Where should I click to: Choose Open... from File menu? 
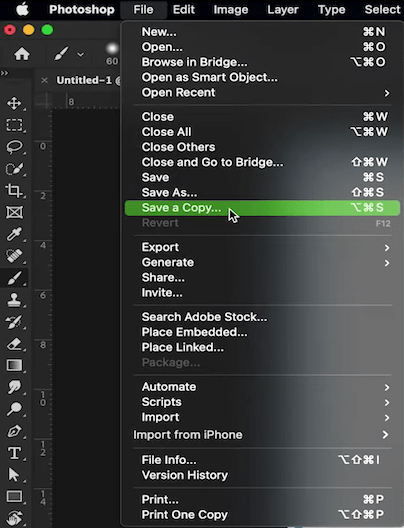click(x=263, y=47)
